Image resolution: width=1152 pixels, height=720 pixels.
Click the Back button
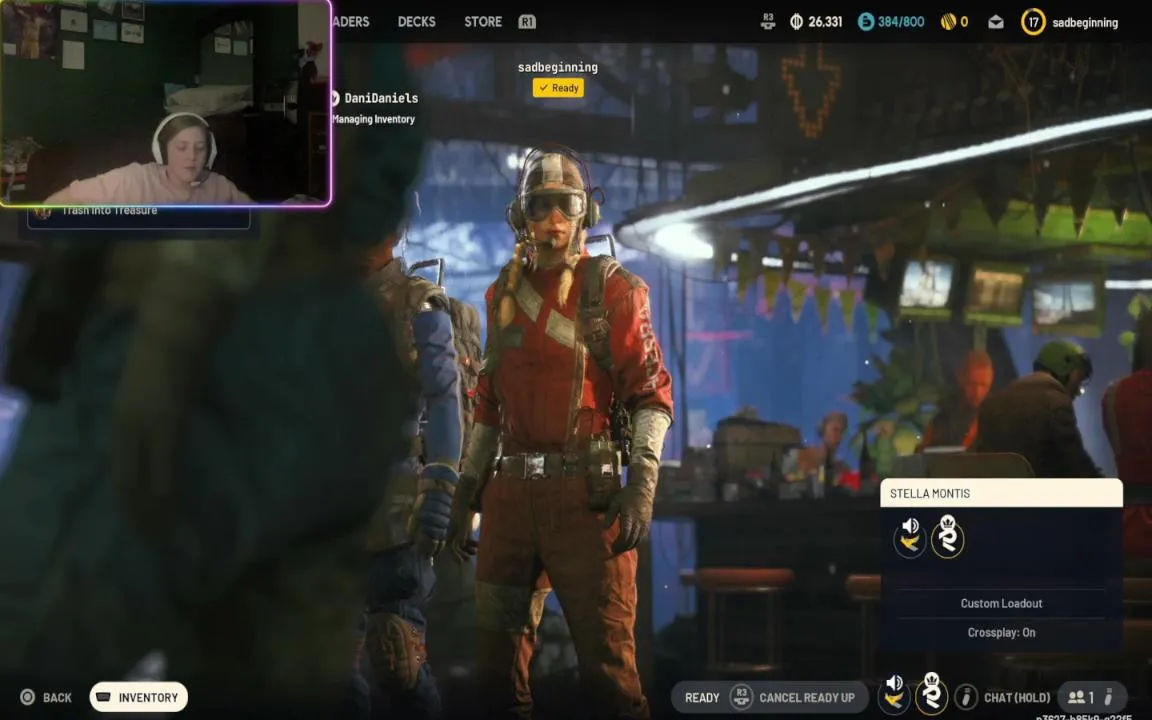click(x=46, y=697)
